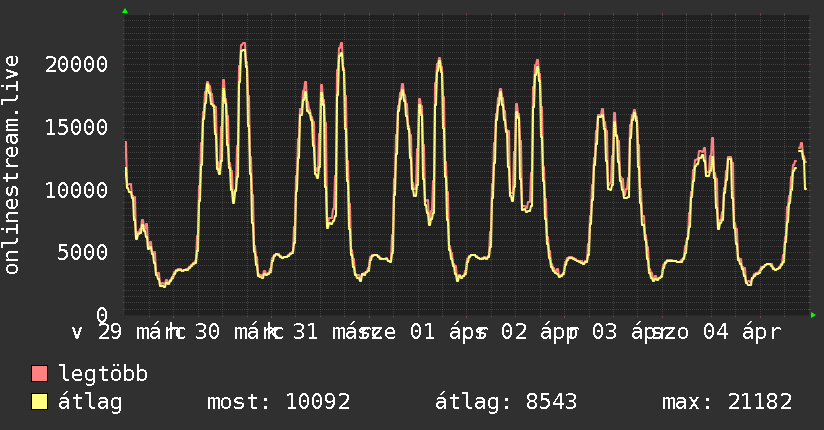Select the átlag legend label beside yellow swatch
Image resolution: width=824 pixels, height=430 pixels.
tap(90, 402)
